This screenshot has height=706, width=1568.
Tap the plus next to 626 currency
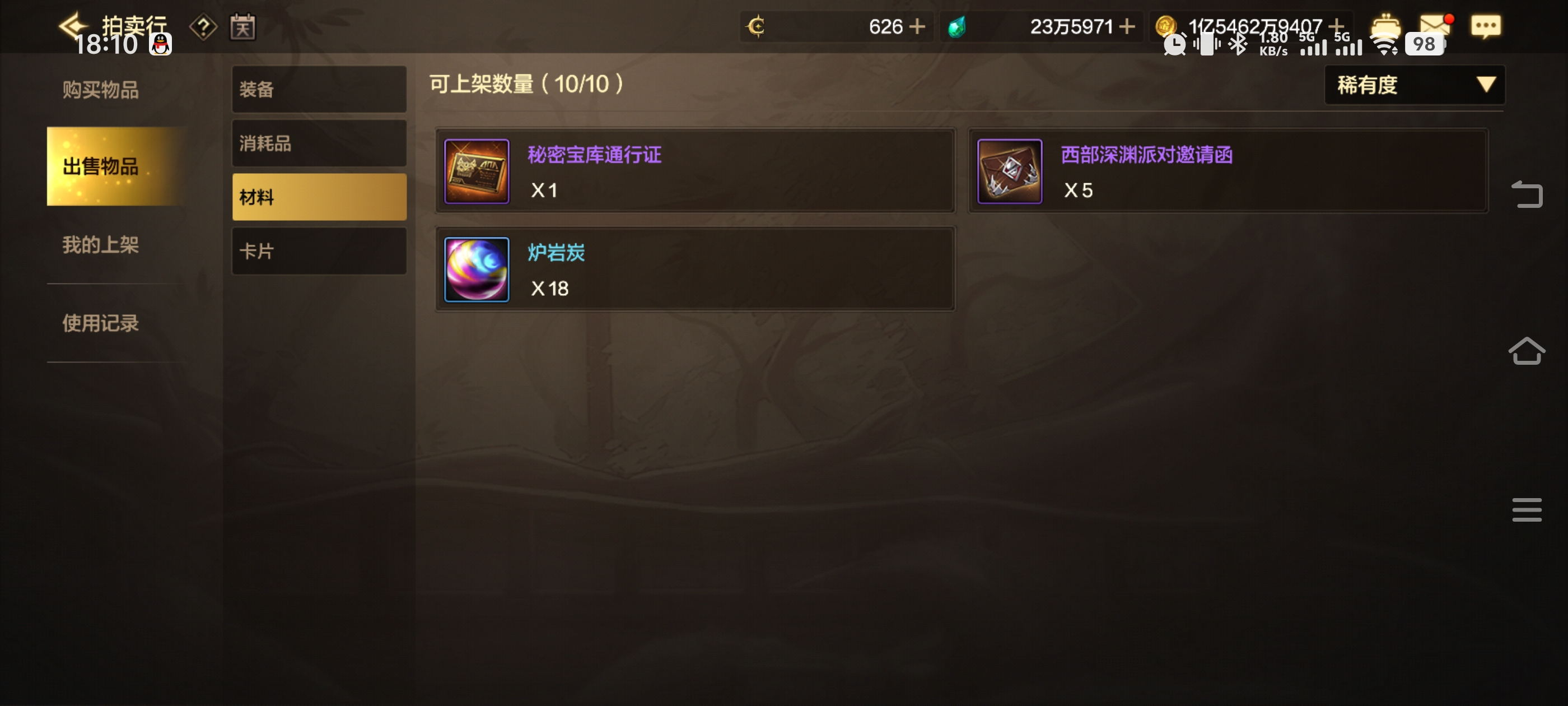pyautogui.click(x=917, y=27)
